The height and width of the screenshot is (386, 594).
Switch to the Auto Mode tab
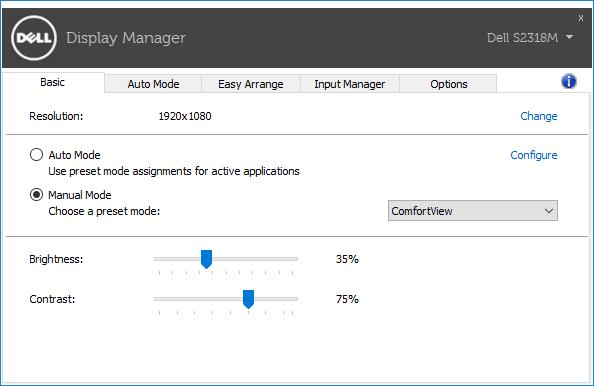tap(153, 84)
